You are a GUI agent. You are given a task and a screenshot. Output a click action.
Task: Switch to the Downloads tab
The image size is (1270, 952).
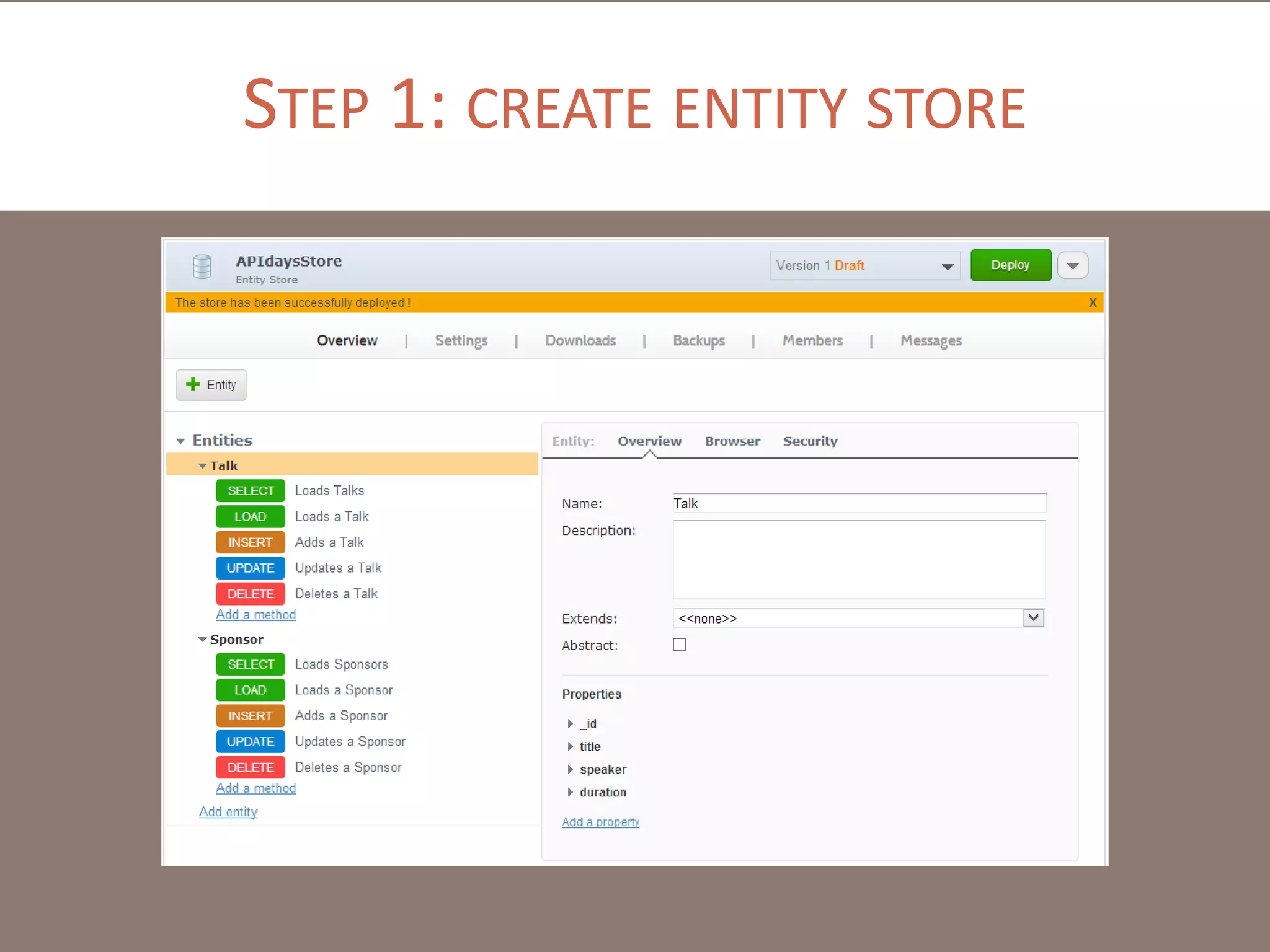click(580, 340)
